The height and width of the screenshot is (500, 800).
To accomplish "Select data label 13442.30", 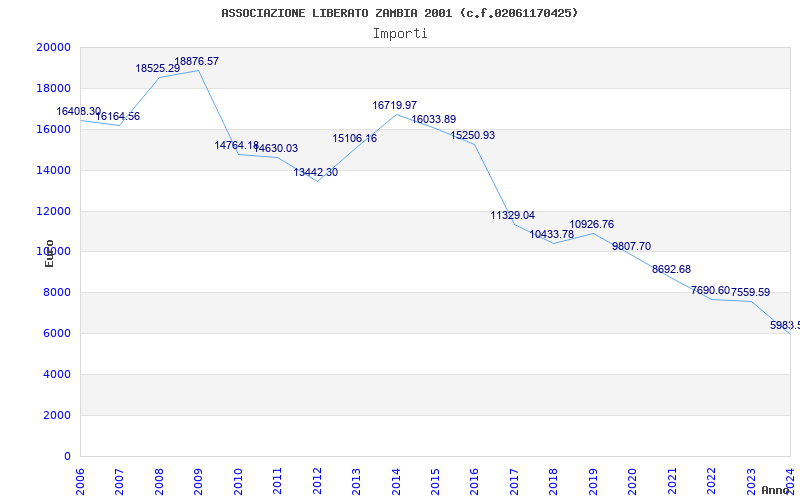I will [x=315, y=172].
